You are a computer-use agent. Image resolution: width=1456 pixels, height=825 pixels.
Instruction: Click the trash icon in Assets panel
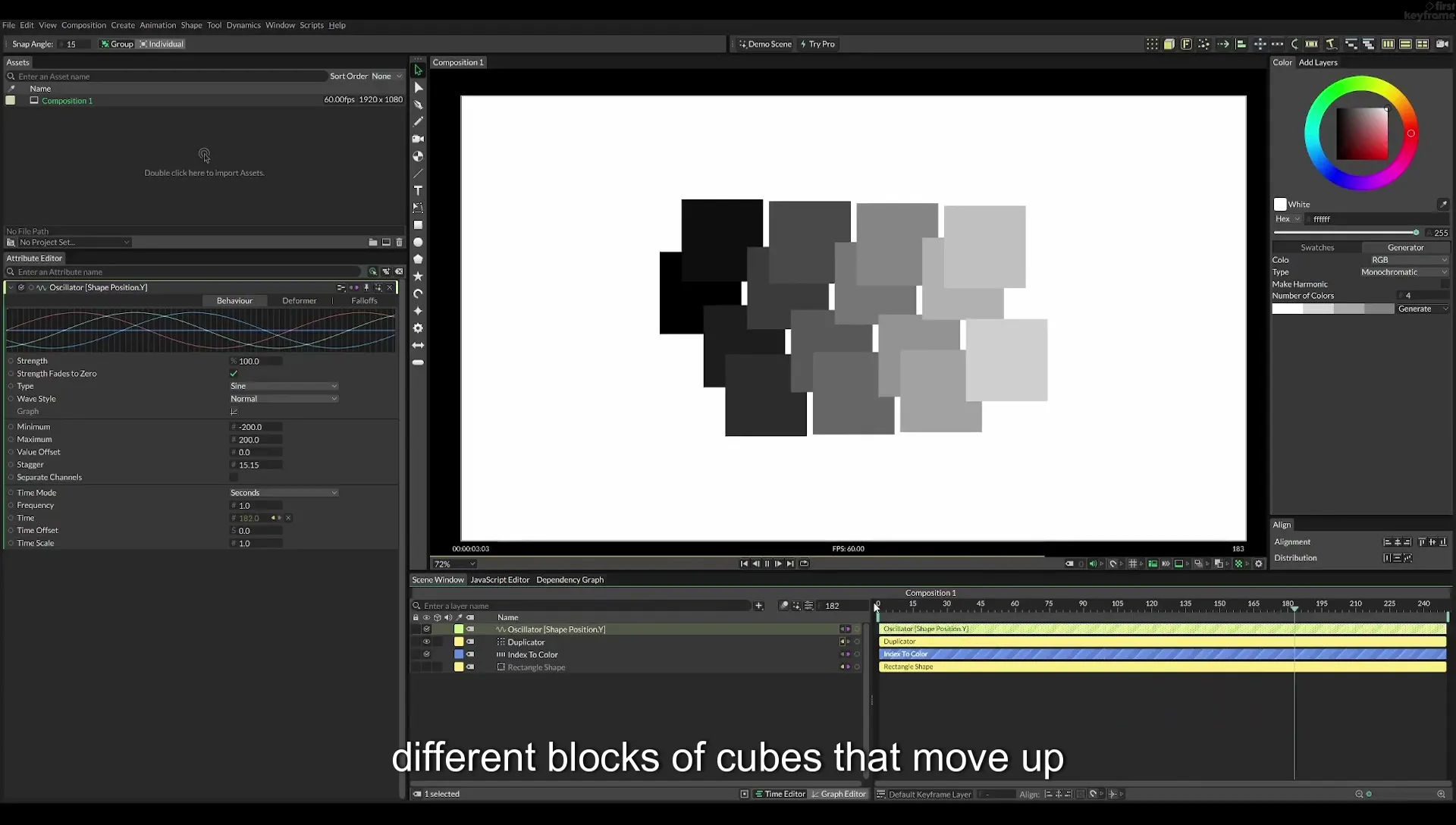399,243
